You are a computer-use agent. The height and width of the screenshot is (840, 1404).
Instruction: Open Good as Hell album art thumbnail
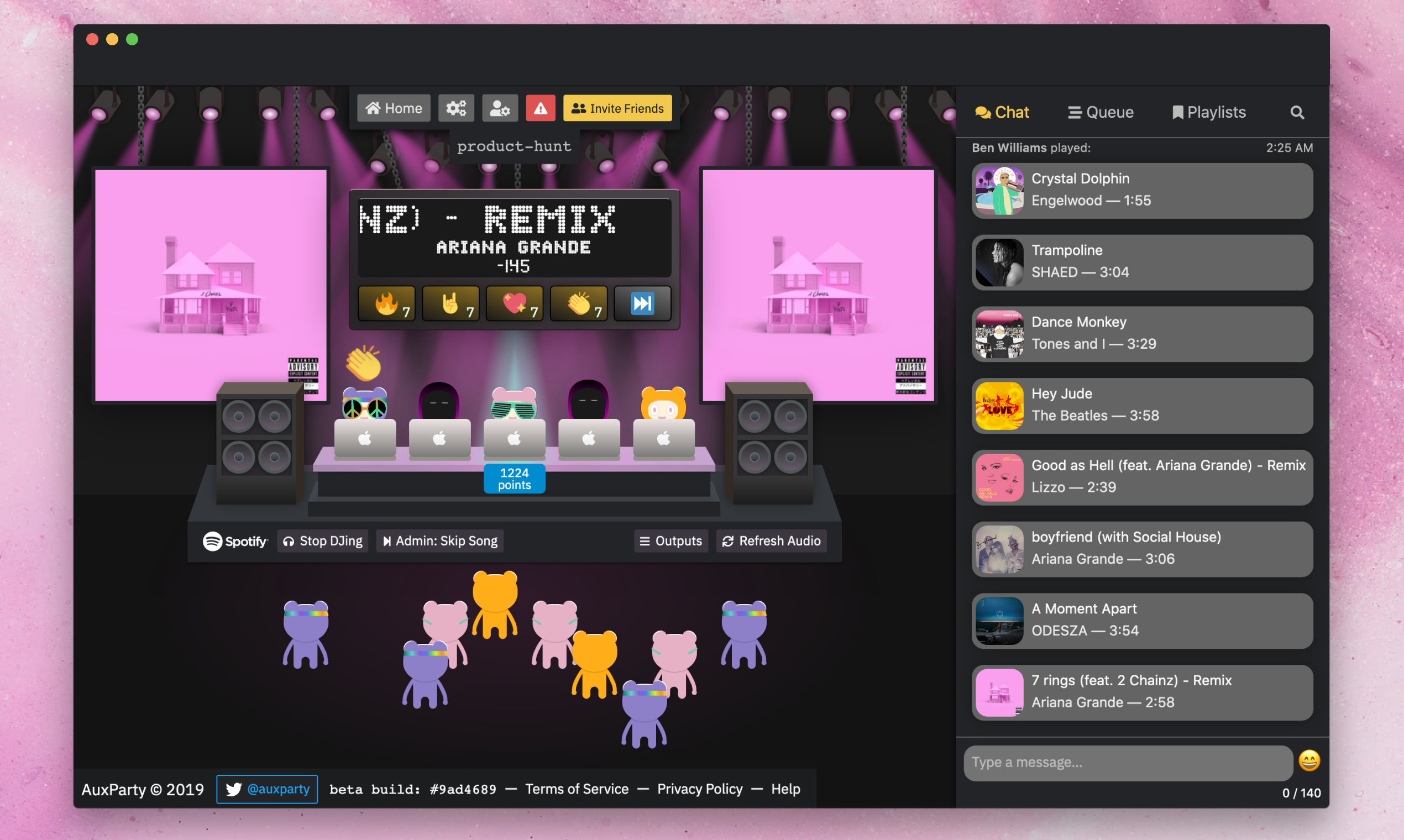[x=1000, y=477]
